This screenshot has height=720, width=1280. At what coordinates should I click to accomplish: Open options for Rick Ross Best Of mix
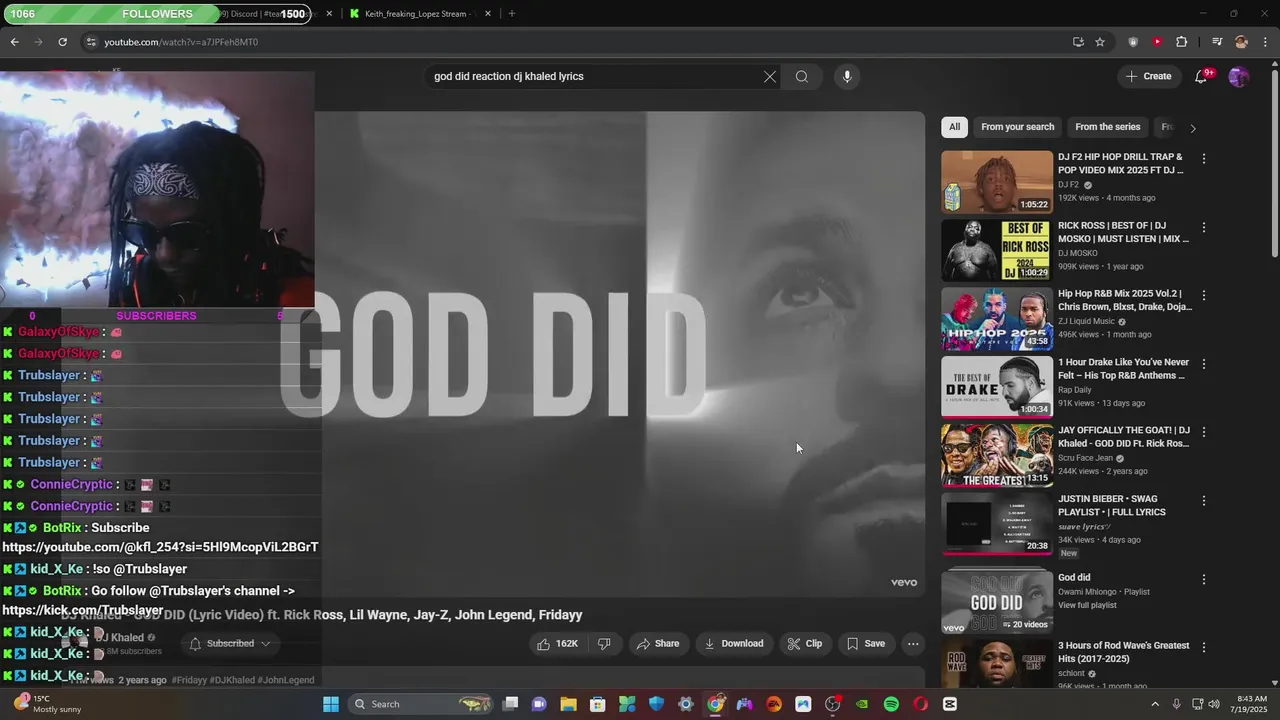tap(1204, 227)
